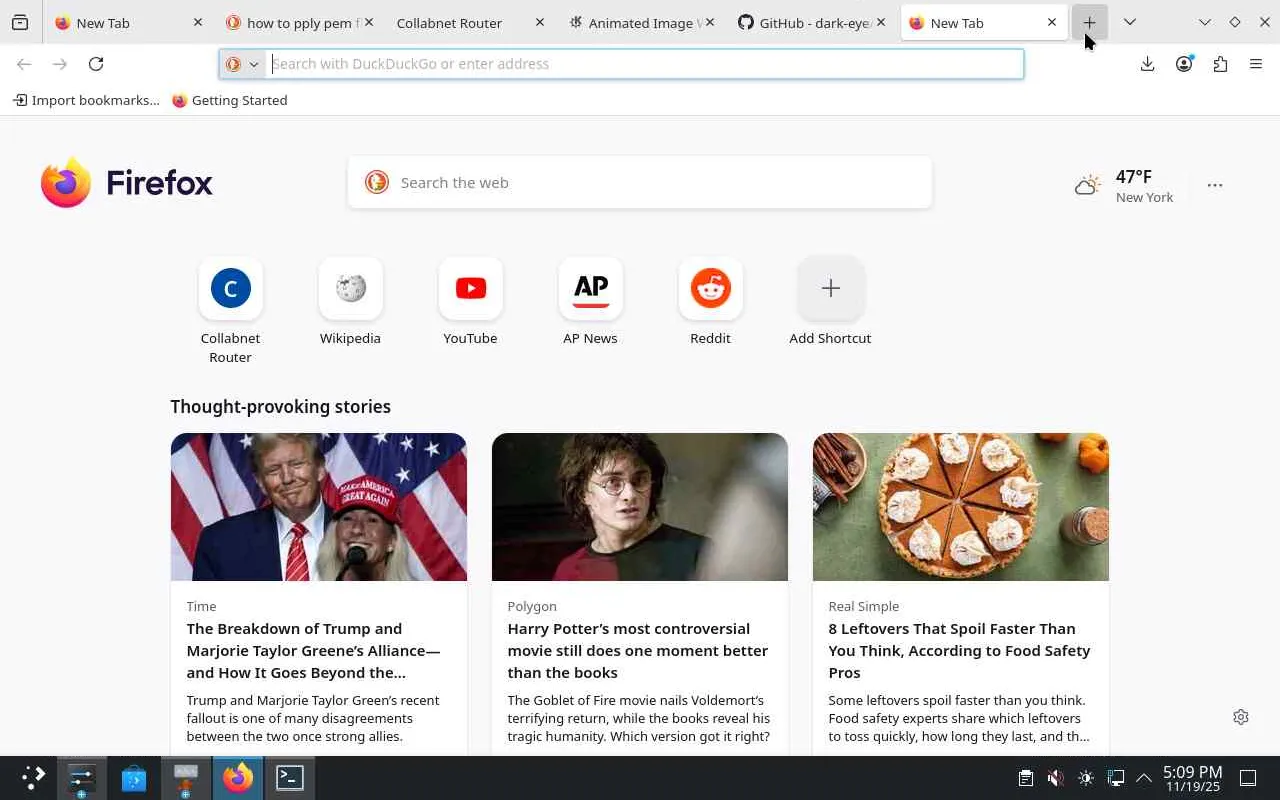Open the personalize new tab gear

coord(1241,717)
